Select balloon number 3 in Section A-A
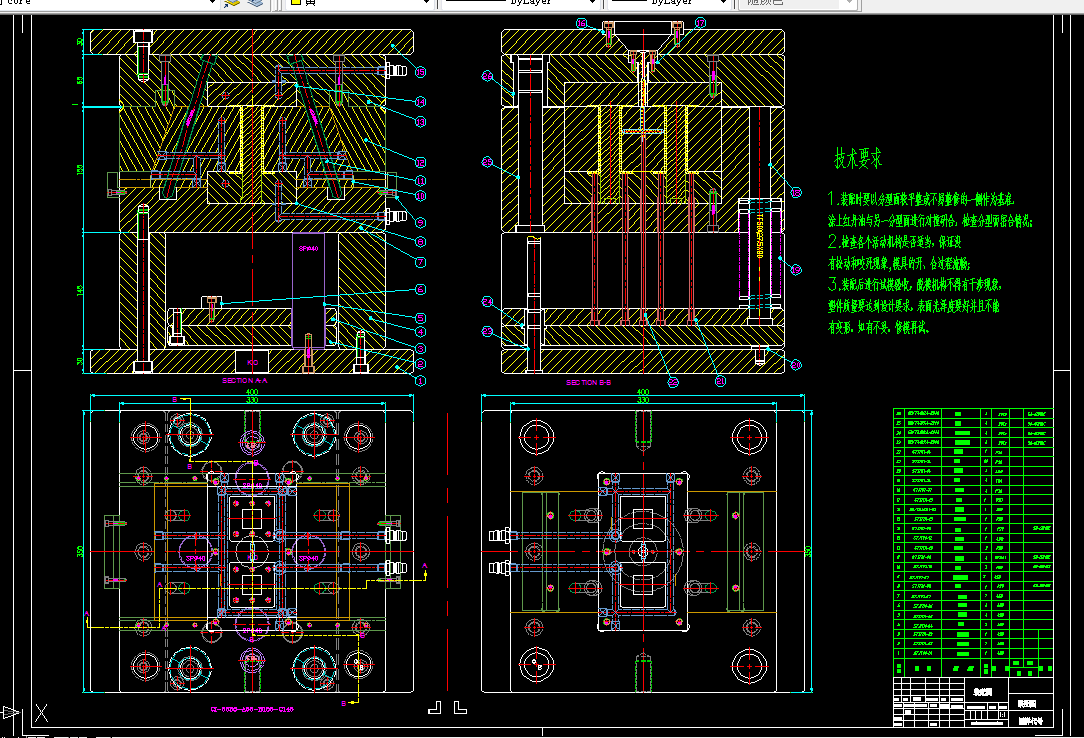Viewport: 1084px width, 738px height. tap(420, 349)
